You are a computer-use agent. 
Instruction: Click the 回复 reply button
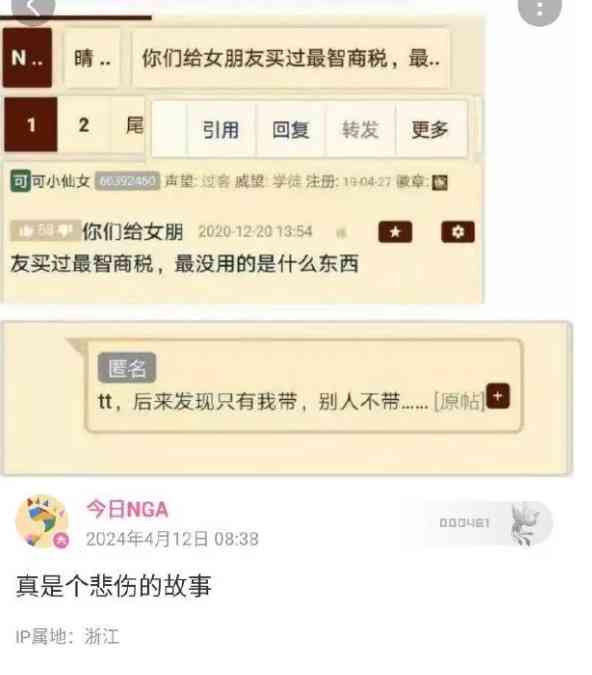(291, 130)
